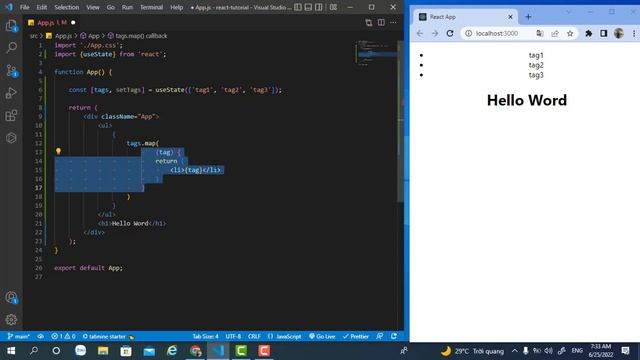The width and height of the screenshot is (640, 360).
Task: Open the File menu
Action: 24,7
